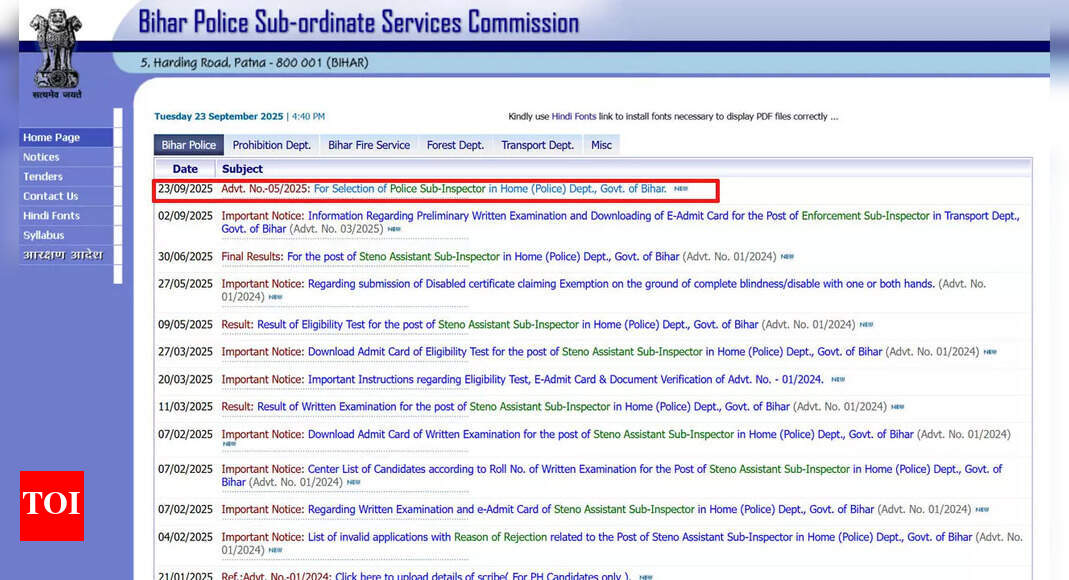Screen dimensions: 1069x580
Task: Click the date 04/02/2025
Action: (185, 537)
